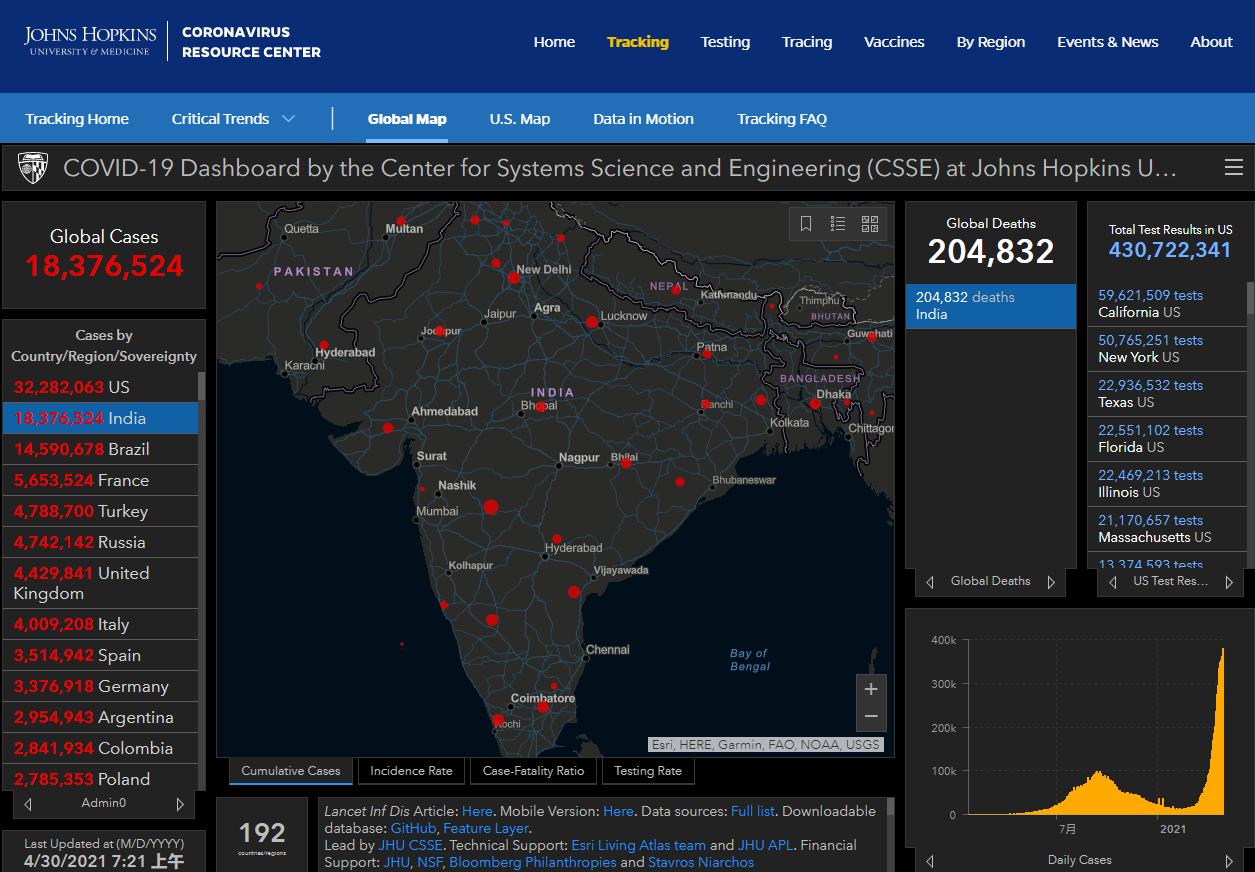Open the basemap gallery grid icon
The height and width of the screenshot is (872, 1255).
(x=869, y=224)
